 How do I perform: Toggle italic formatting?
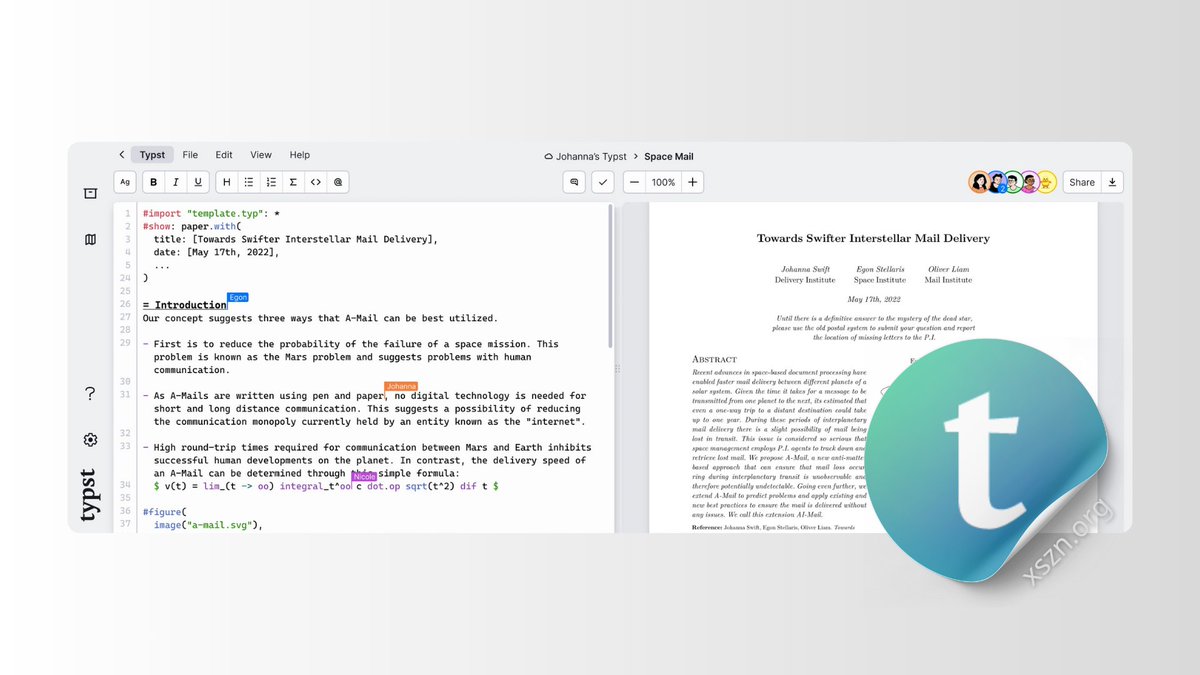tap(176, 182)
